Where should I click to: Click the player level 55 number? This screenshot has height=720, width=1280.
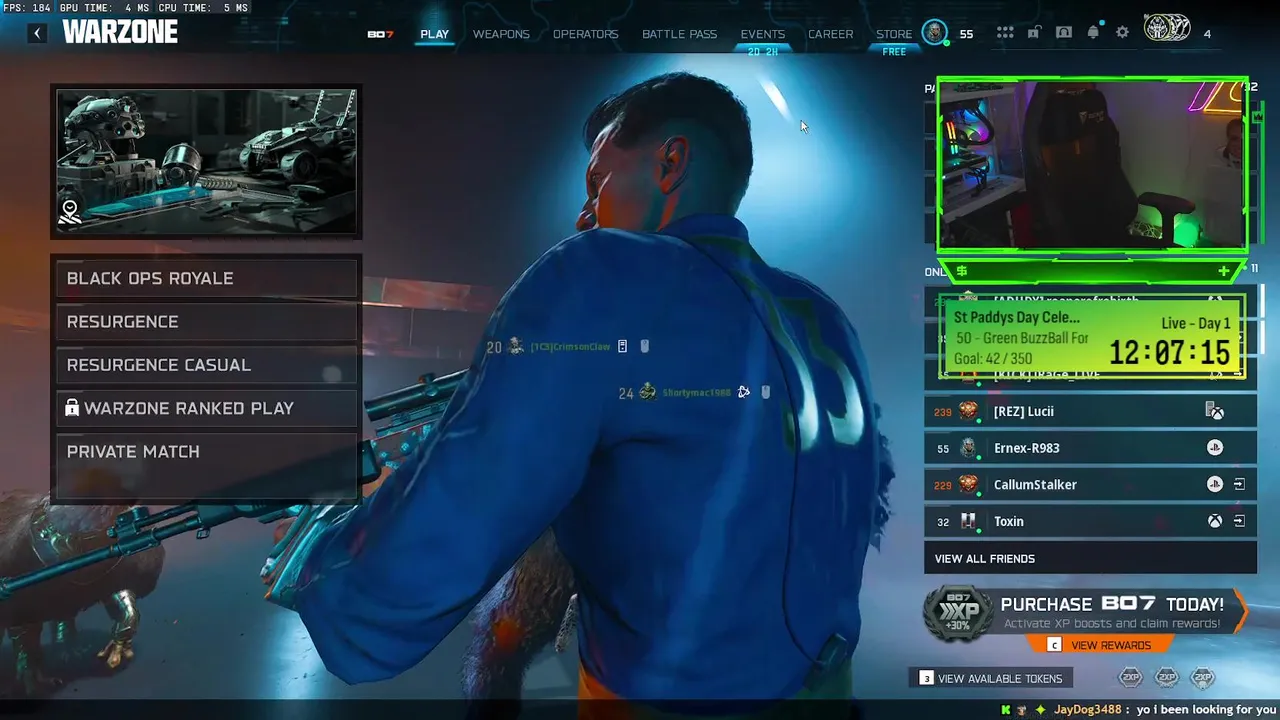966,34
